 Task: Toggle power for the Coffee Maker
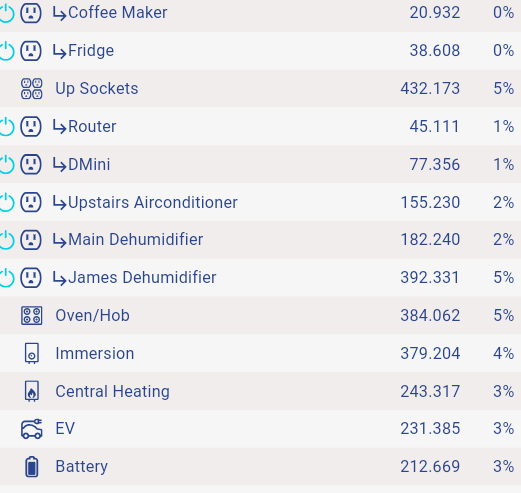coord(7,13)
